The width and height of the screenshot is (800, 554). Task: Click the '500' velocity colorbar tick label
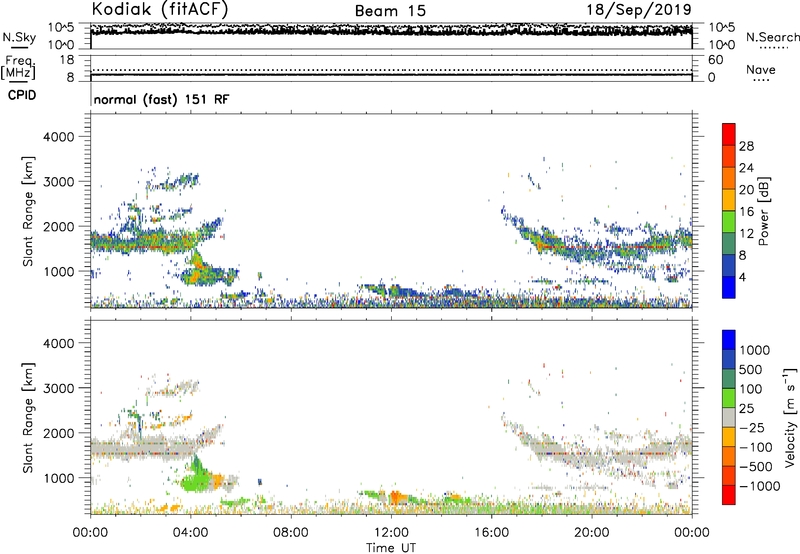(750, 370)
